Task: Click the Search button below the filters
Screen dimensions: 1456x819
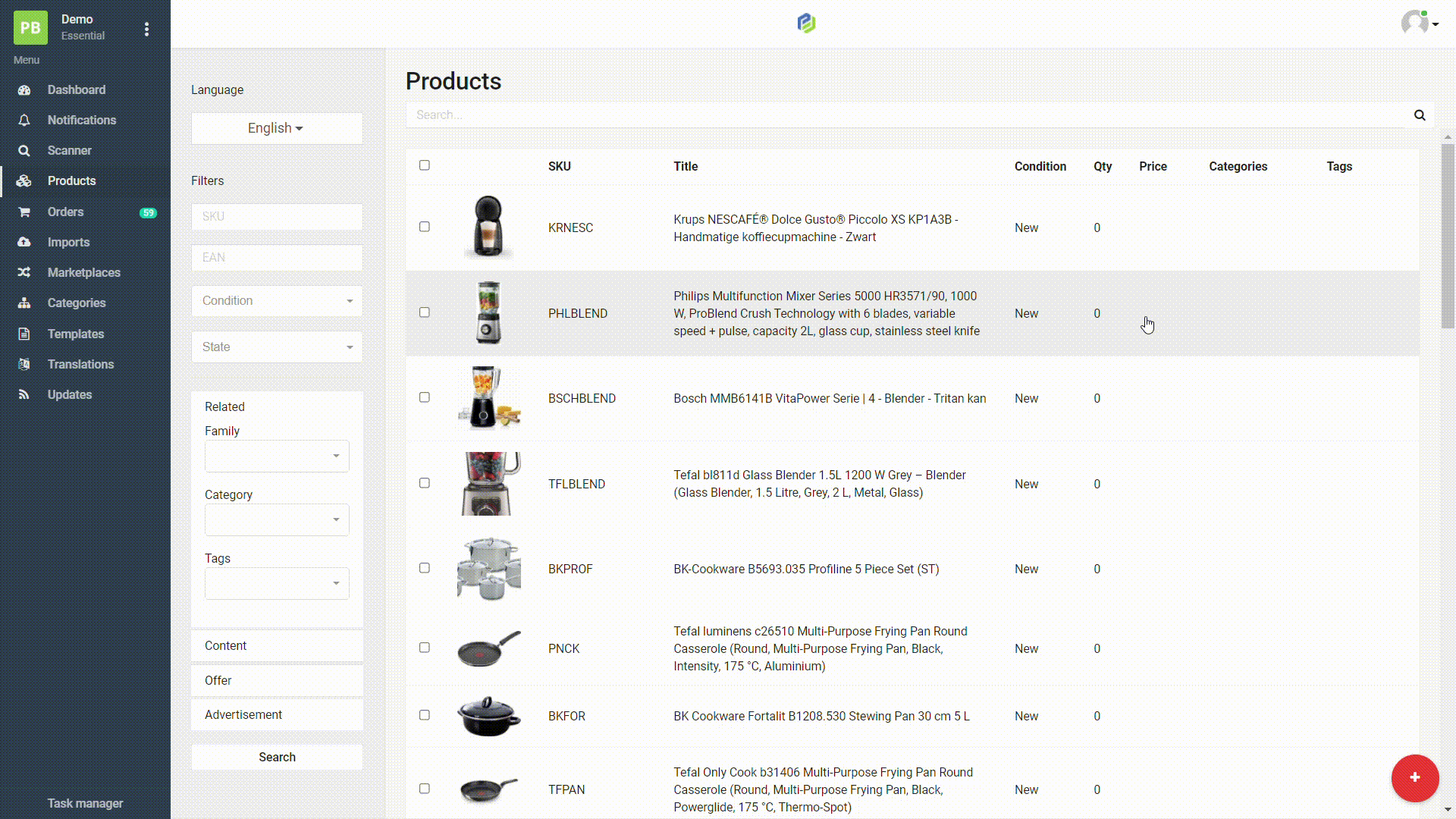Action: click(276, 758)
